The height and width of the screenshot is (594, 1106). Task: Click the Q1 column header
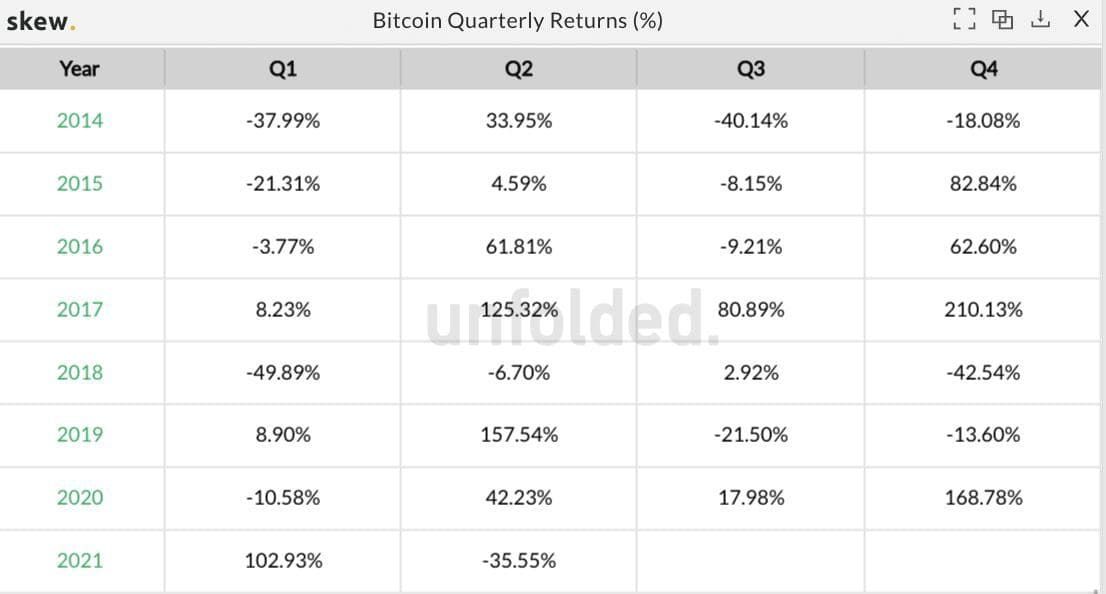tap(283, 69)
